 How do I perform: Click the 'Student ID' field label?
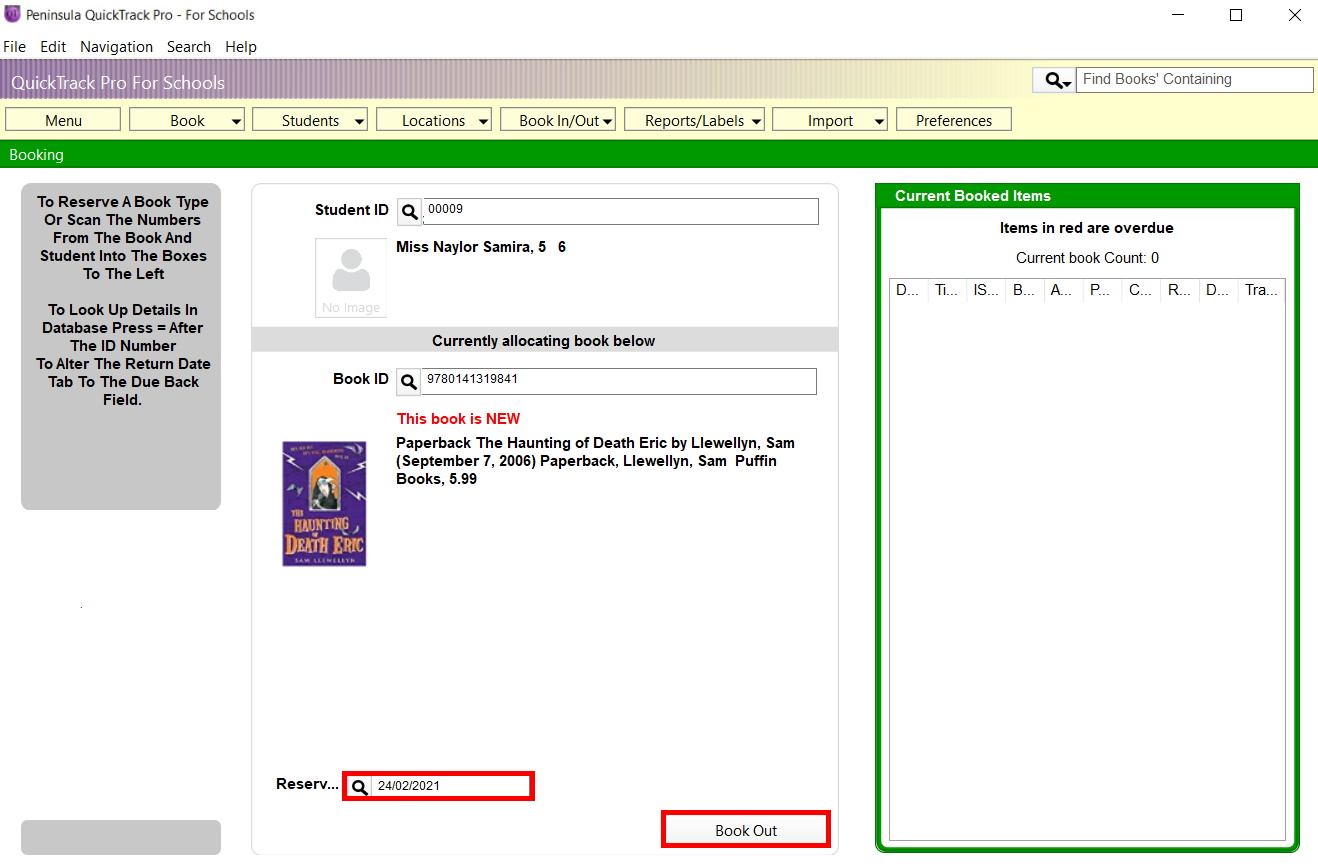pyautogui.click(x=352, y=210)
